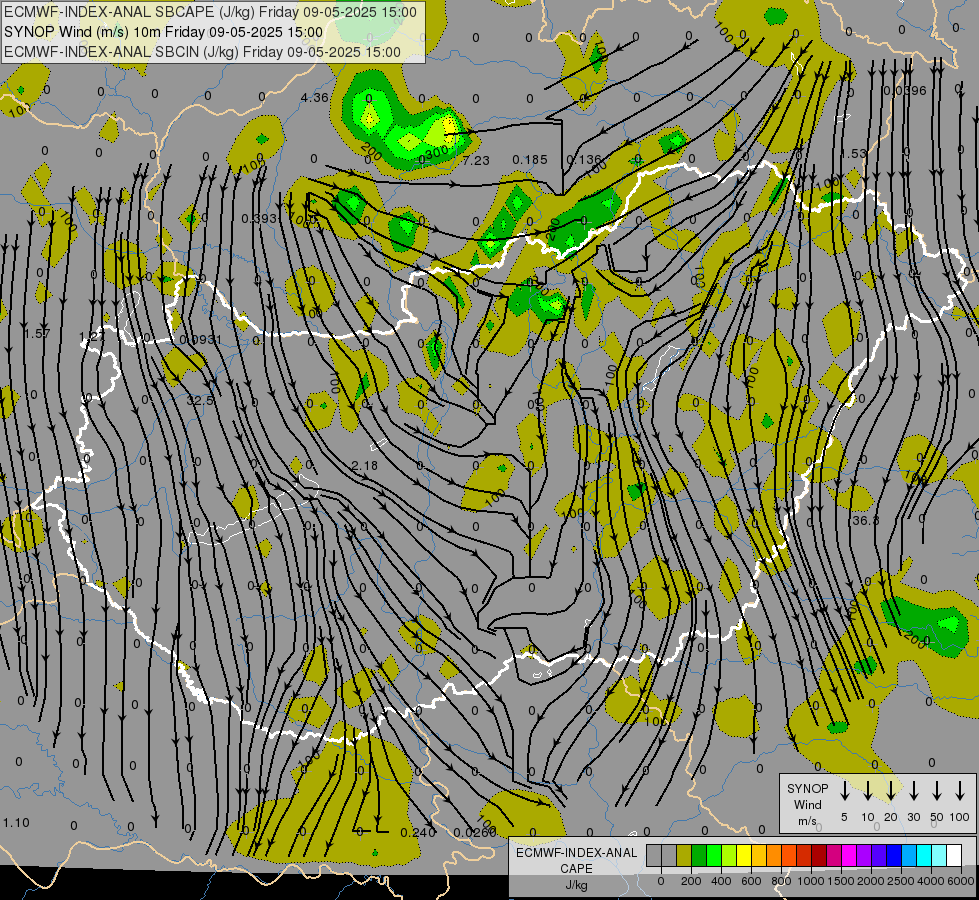Pick the dark green CAPE legend swatch
Image resolution: width=979 pixels, height=900 pixels.
[699, 855]
